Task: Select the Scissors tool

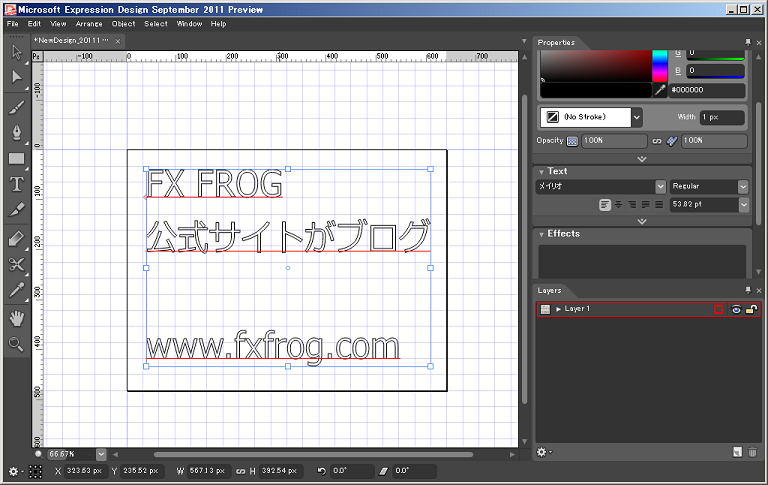Action: [x=16, y=264]
